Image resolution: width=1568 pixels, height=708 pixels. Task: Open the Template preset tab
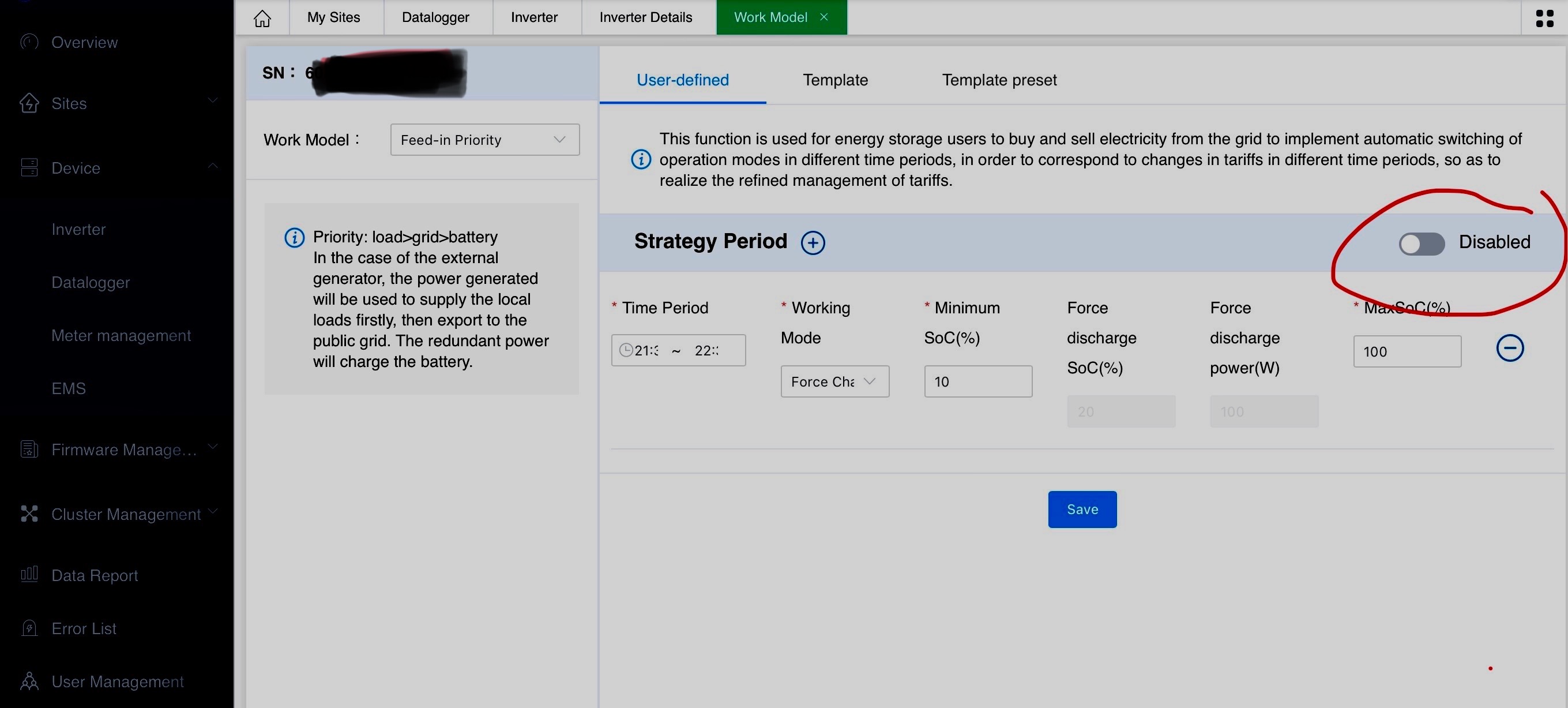click(999, 80)
